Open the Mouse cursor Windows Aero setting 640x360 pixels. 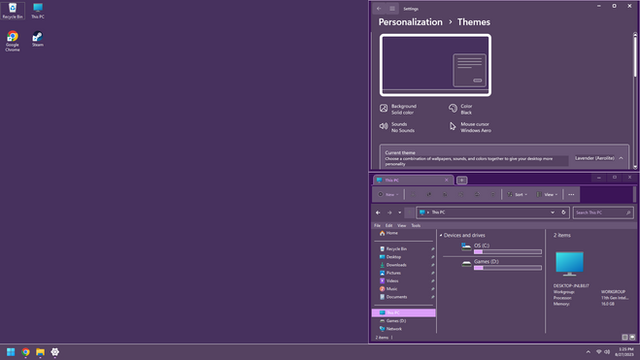coord(470,127)
